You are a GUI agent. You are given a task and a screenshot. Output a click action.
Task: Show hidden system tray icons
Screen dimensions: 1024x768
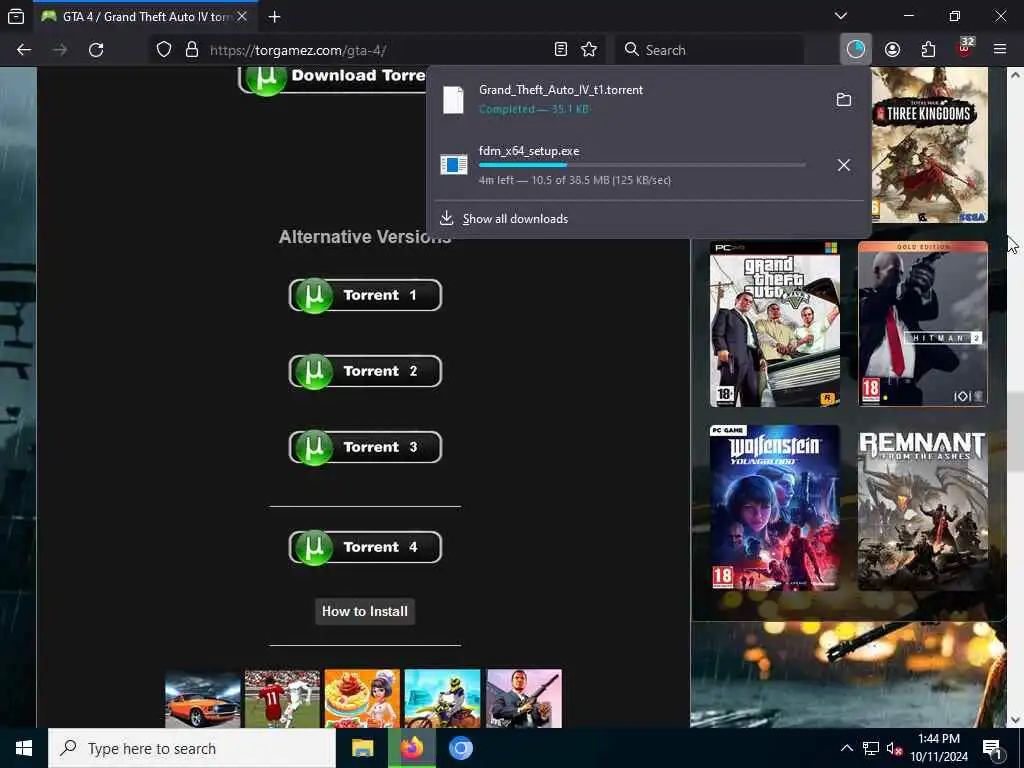(846, 748)
